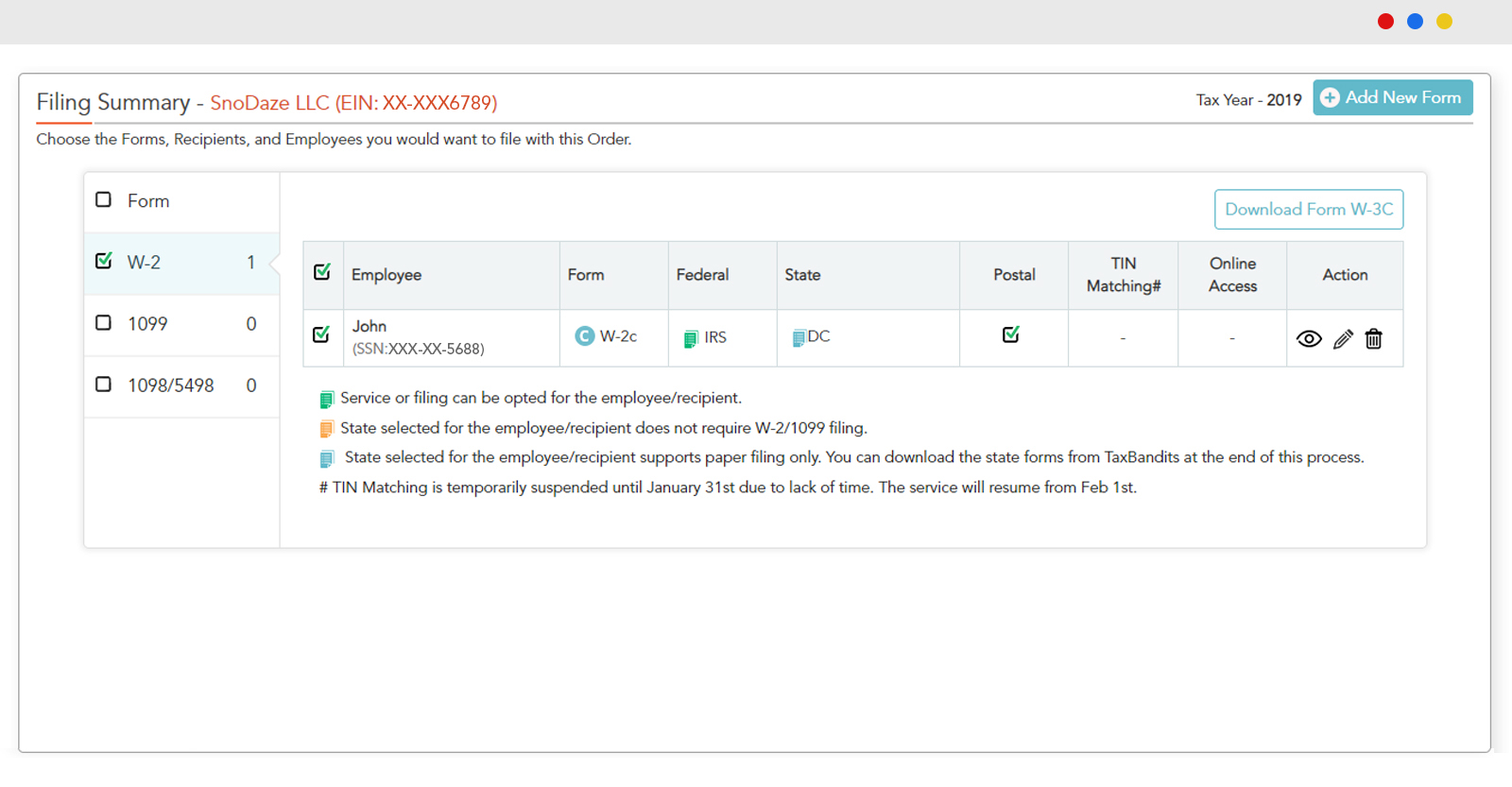This screenshot has height=787, width=1512.
Task: Click the eye view icon for John
Action: point(1308,339)
